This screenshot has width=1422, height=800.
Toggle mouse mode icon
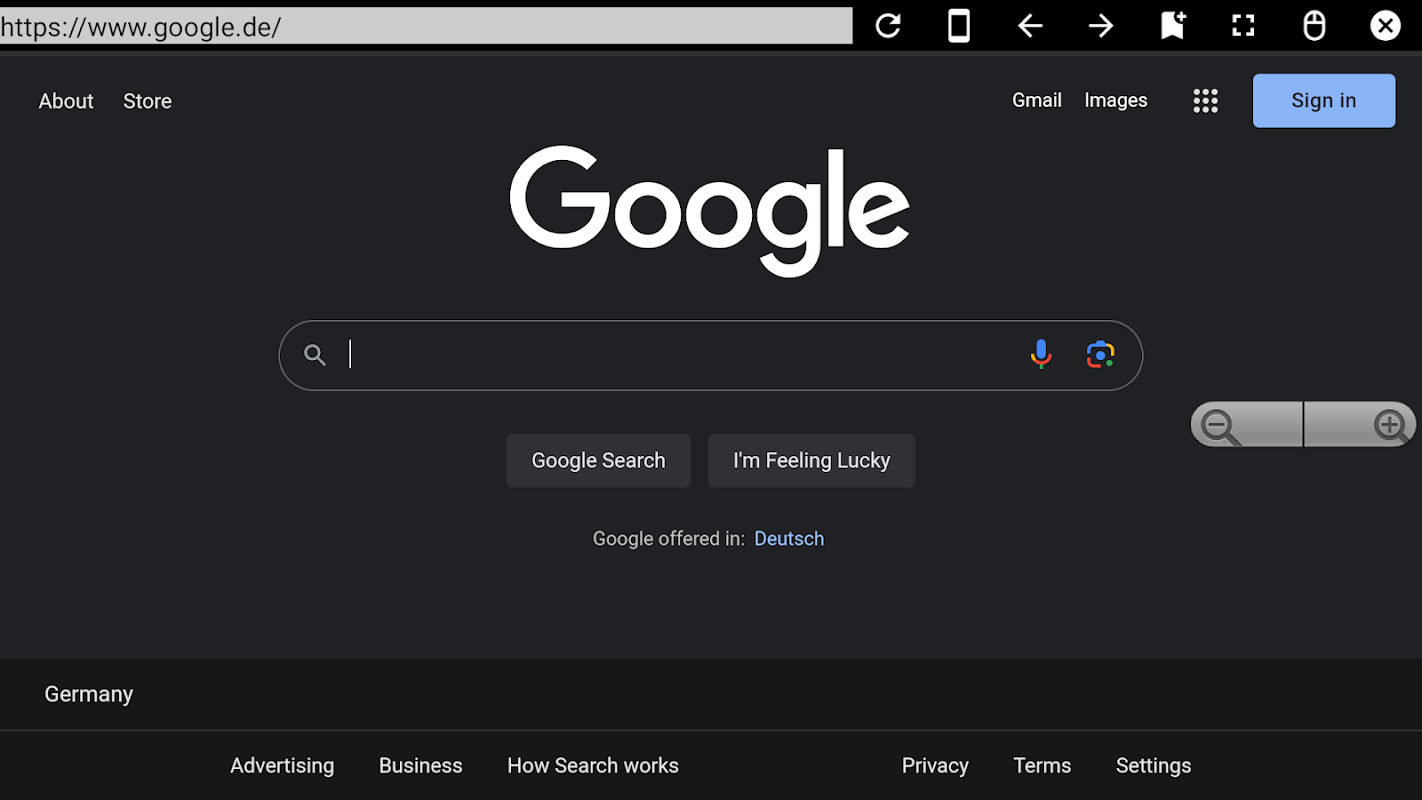[x=1314, y=26]
